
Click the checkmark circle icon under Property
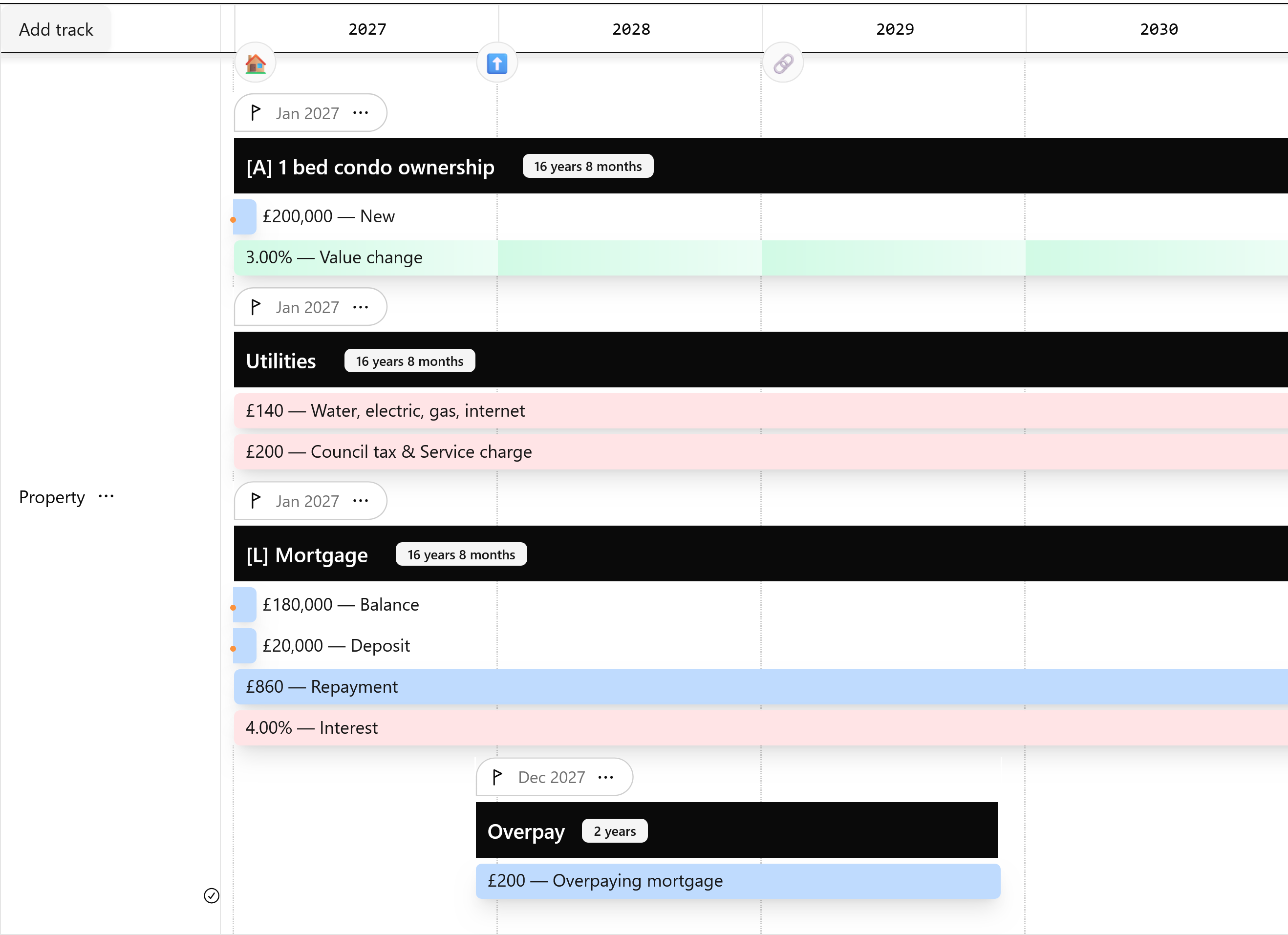pyautogui.click(x=211, y=895)
